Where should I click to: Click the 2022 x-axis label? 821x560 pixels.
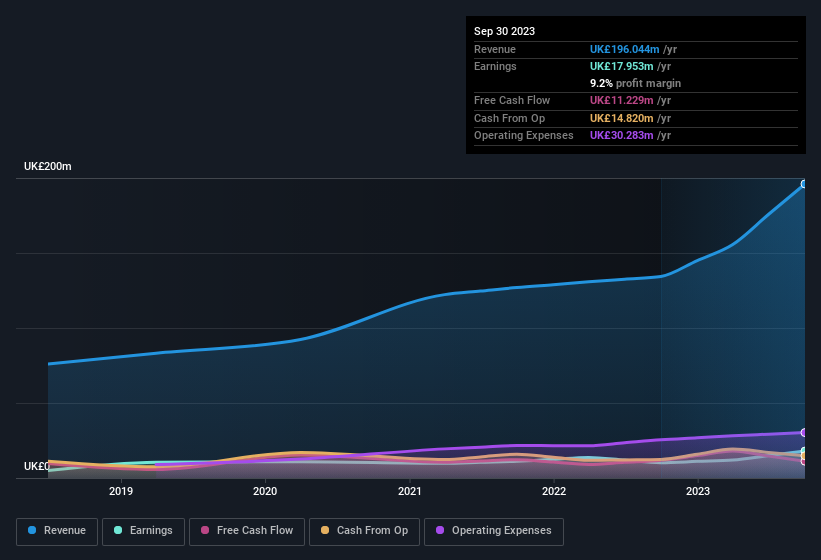pos(554,491)
